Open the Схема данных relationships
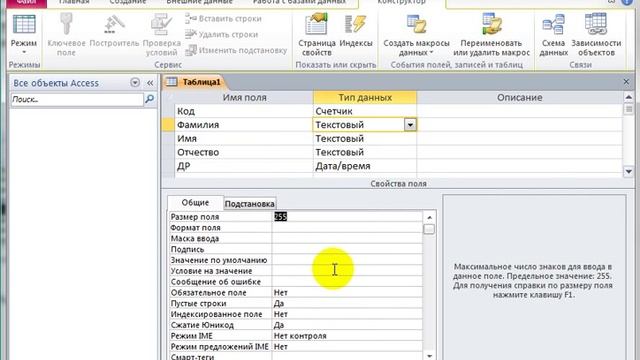 coord(553,35)
